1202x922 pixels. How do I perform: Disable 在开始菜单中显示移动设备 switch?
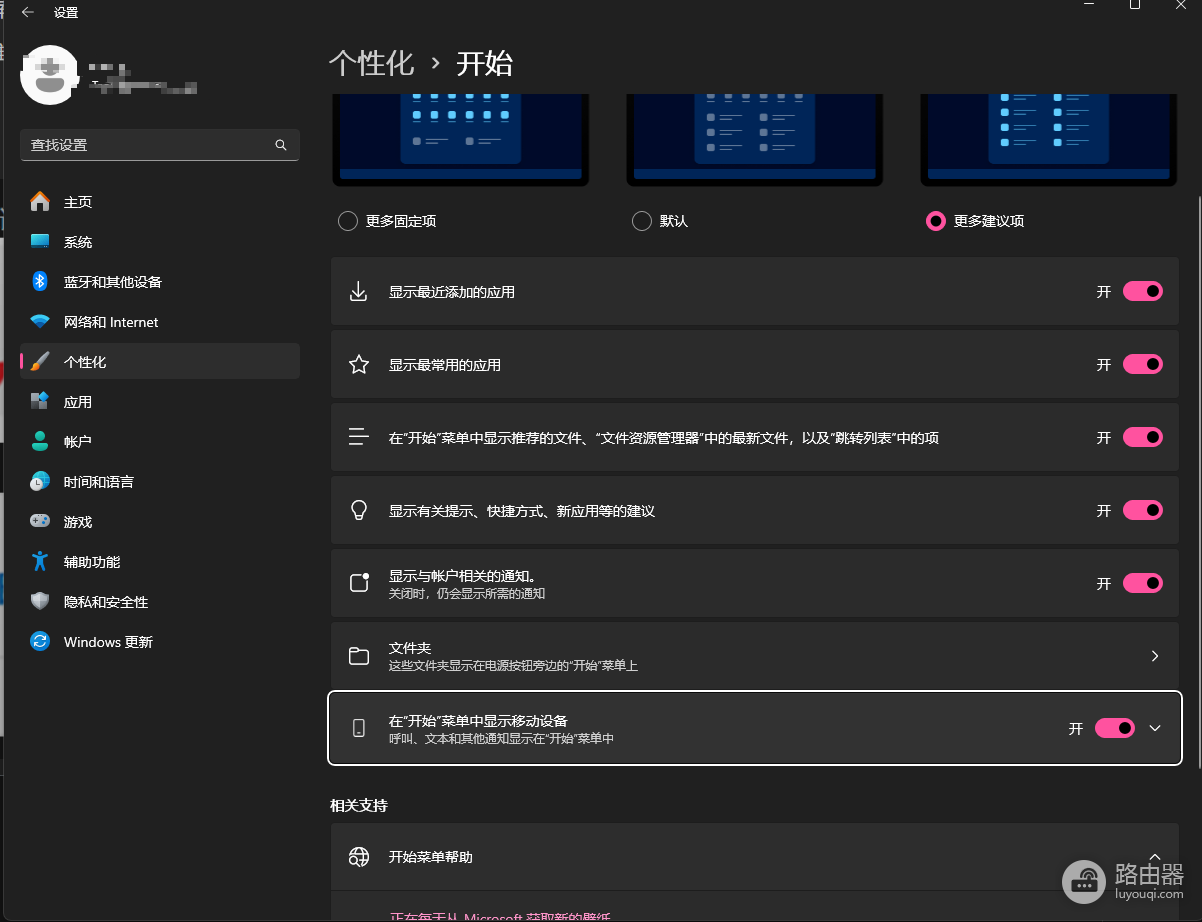[1115, 729]
